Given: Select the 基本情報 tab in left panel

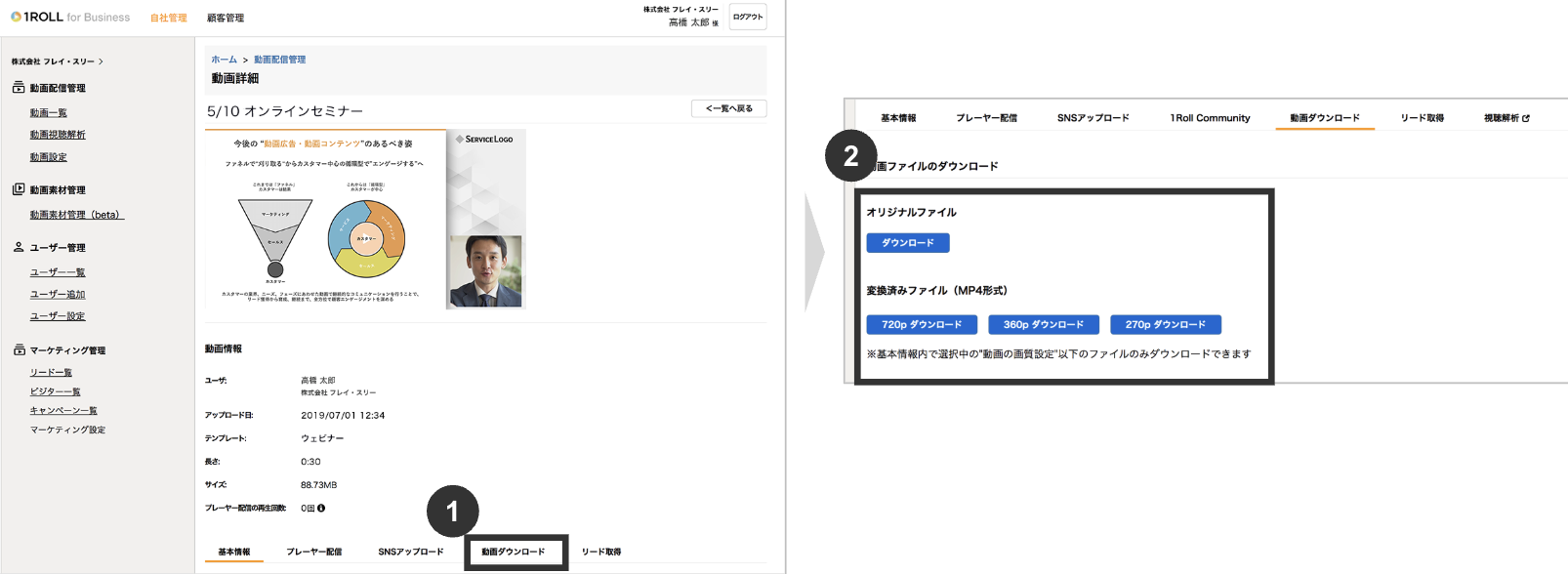Looking at the screenshot, I should click(x=234, y=552).
